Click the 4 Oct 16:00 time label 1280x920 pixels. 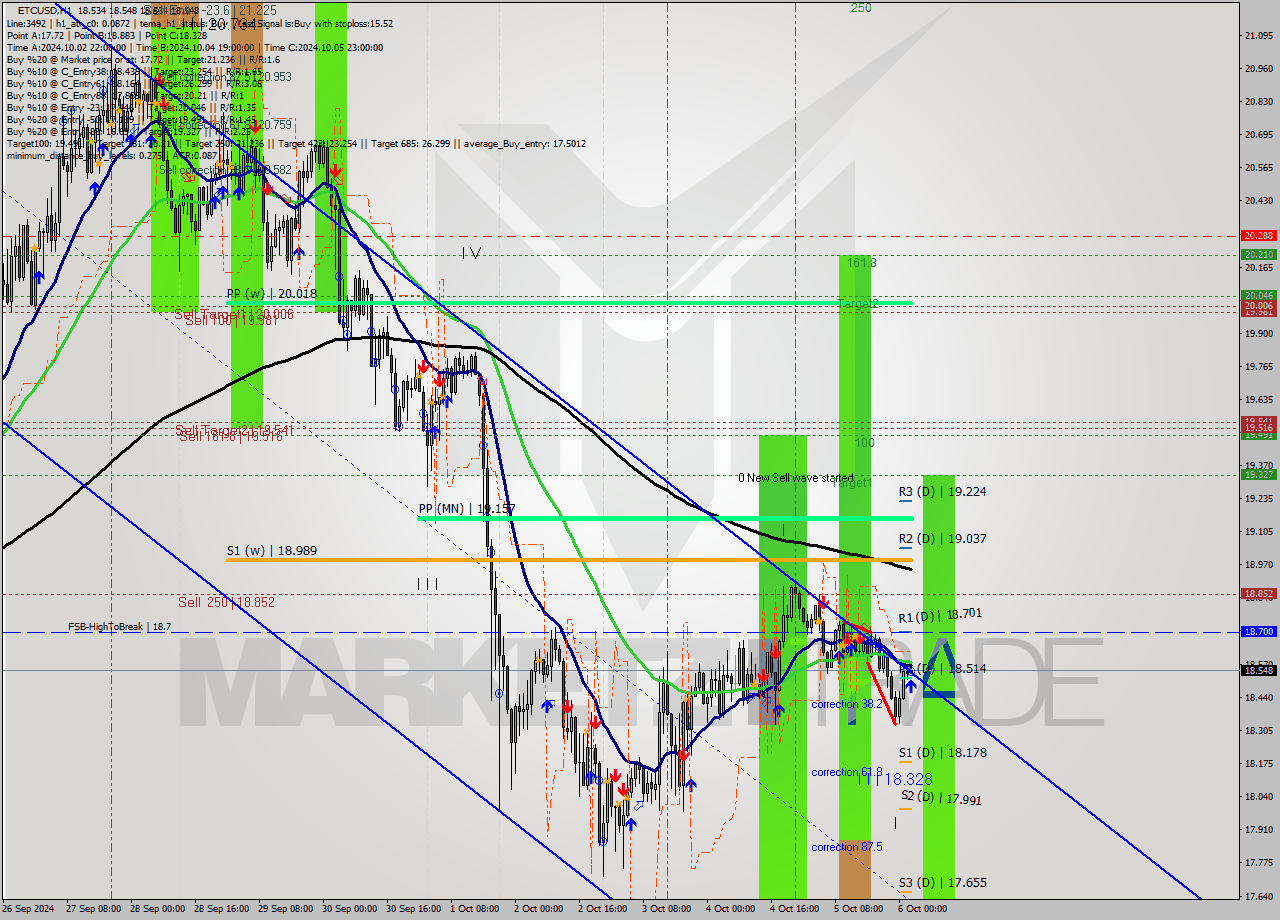[x=794, y=909]
